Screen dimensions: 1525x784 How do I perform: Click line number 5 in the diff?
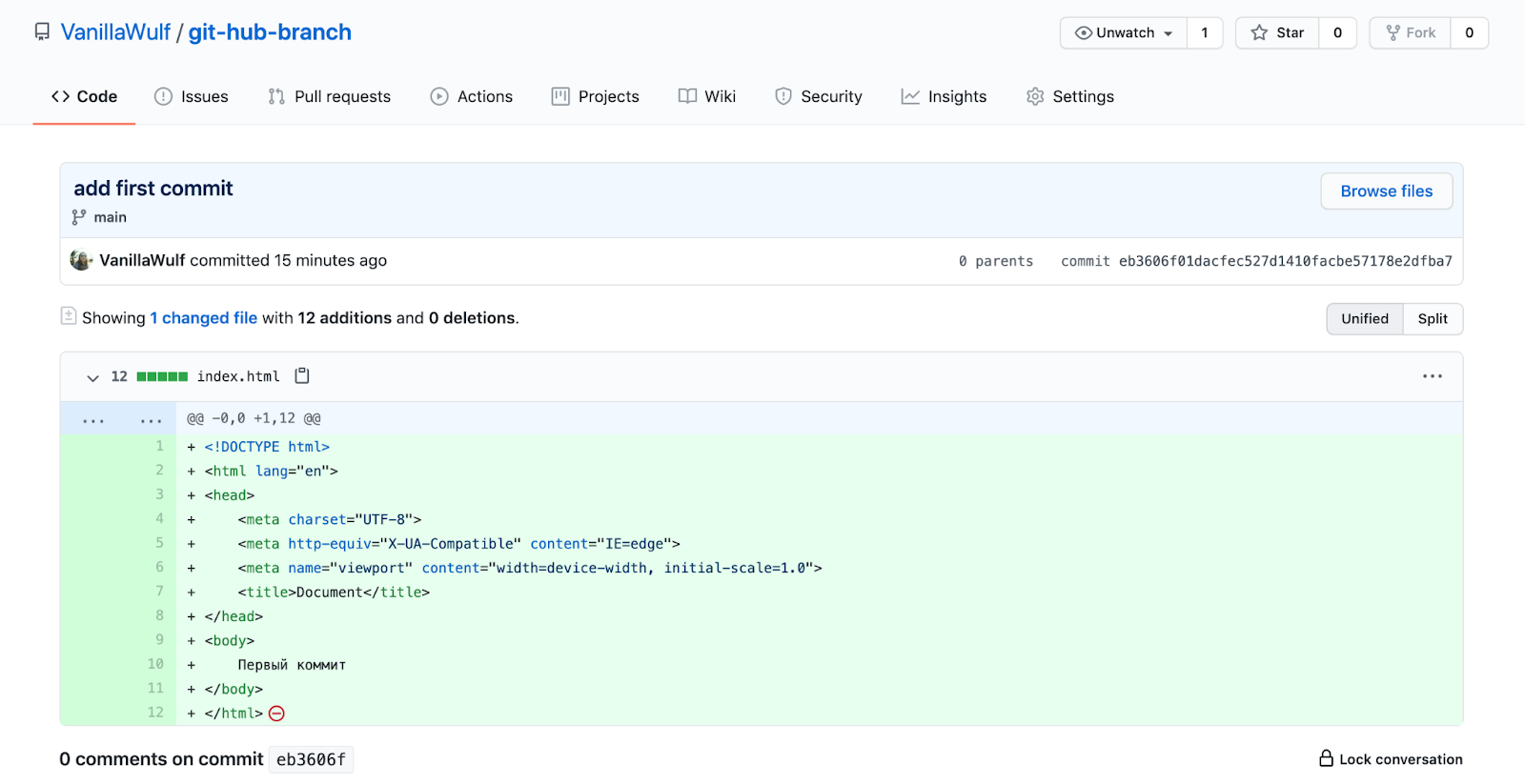[160, 543]
